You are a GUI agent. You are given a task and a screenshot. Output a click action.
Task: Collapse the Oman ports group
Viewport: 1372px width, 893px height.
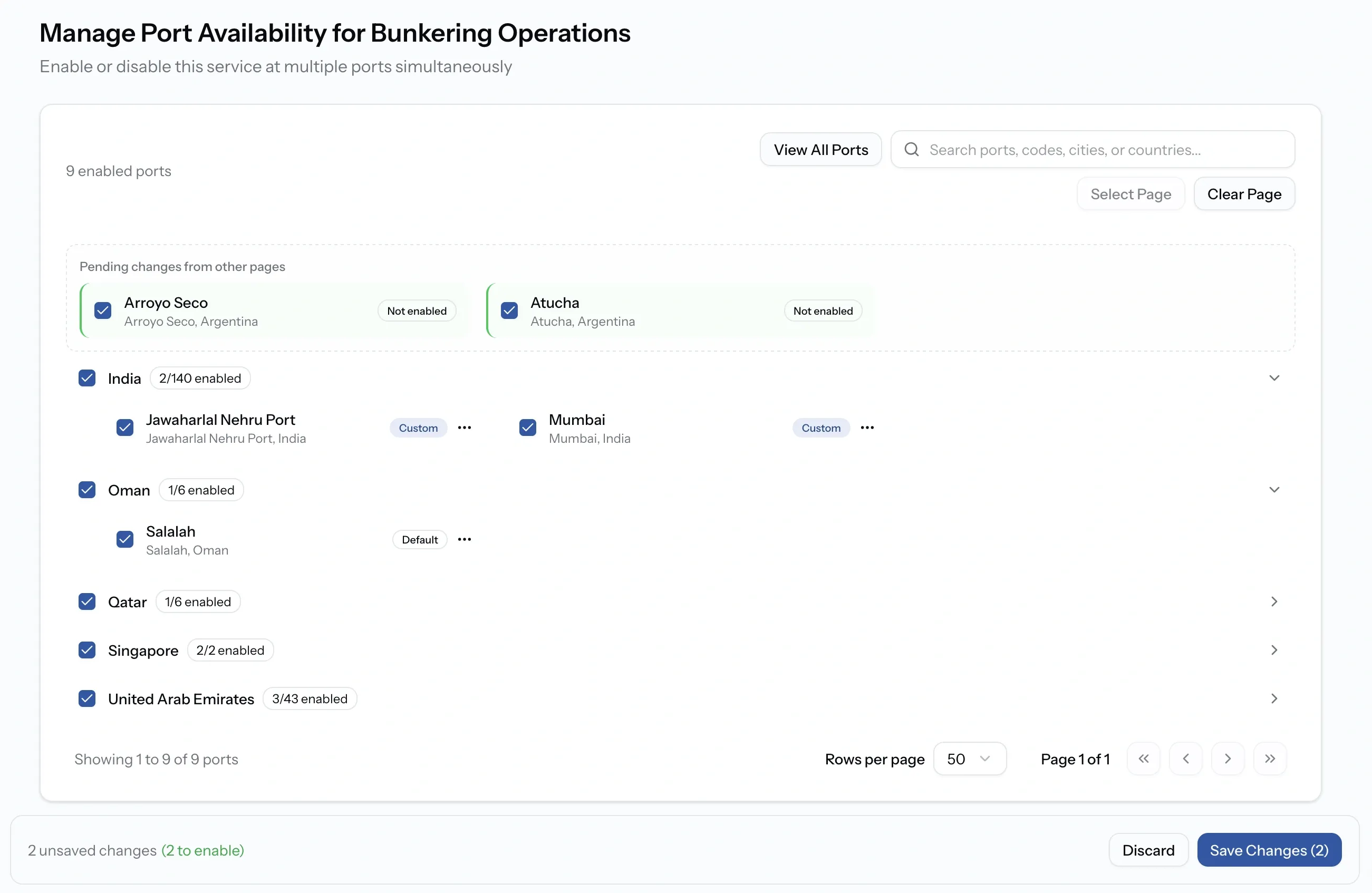pyautogui.click(x=1274, y=490)
